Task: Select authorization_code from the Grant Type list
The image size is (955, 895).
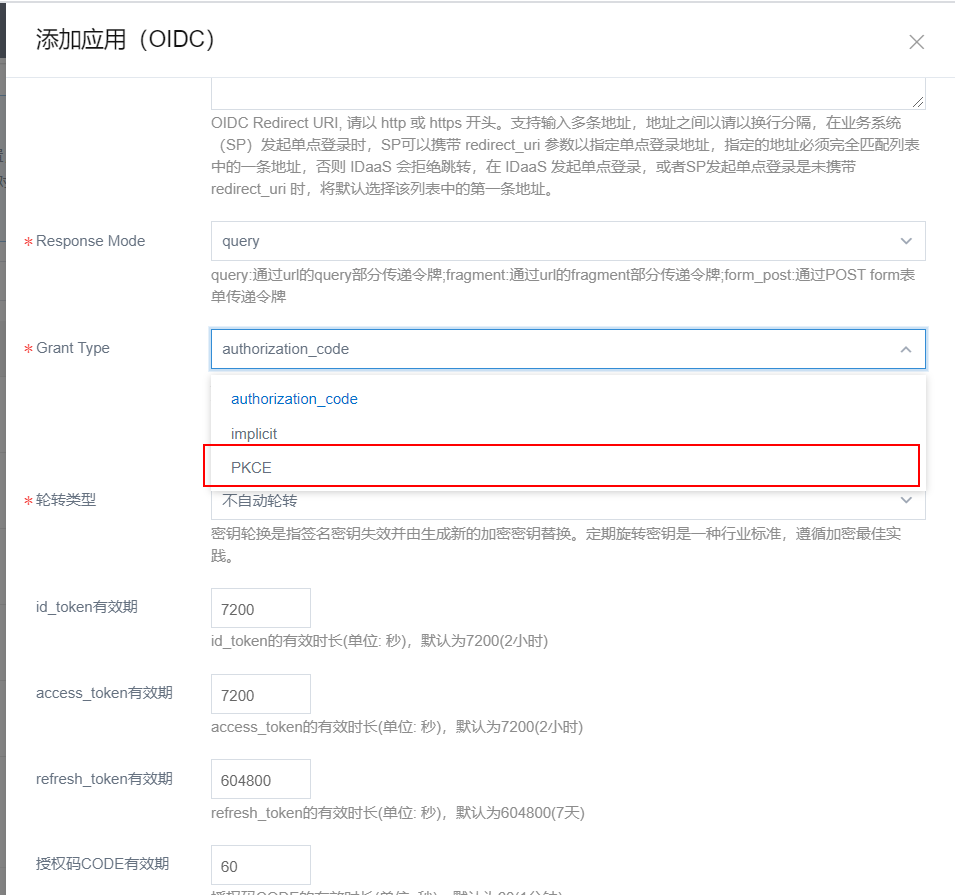Action: (294, 399)
